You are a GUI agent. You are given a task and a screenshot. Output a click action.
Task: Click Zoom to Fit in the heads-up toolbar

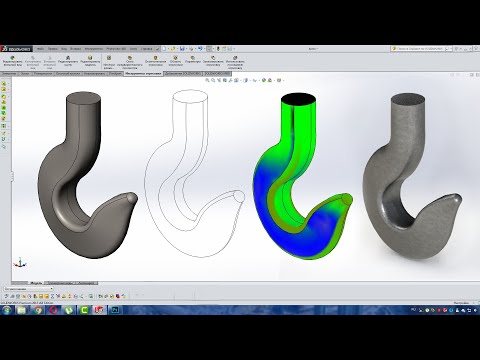(x=207, y=80)
